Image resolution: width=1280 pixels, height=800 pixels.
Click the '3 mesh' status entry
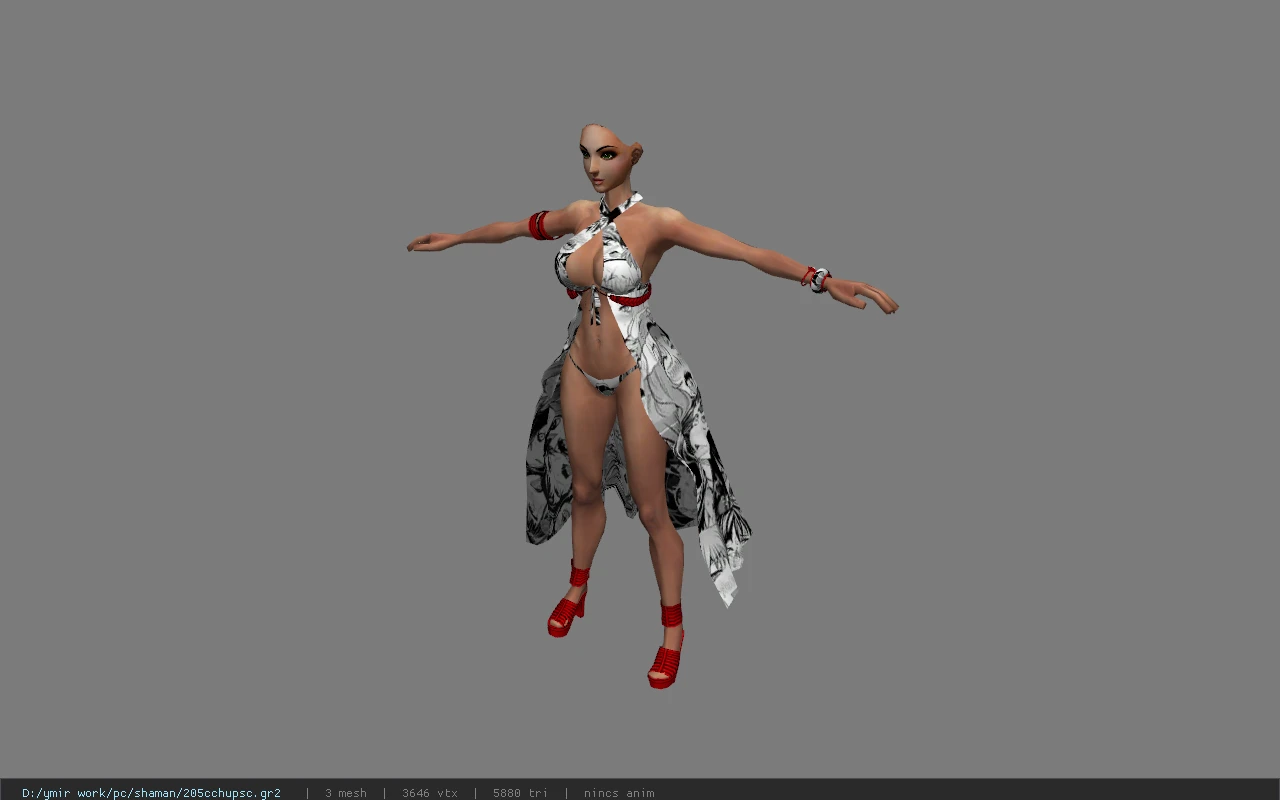coord(345,793)
